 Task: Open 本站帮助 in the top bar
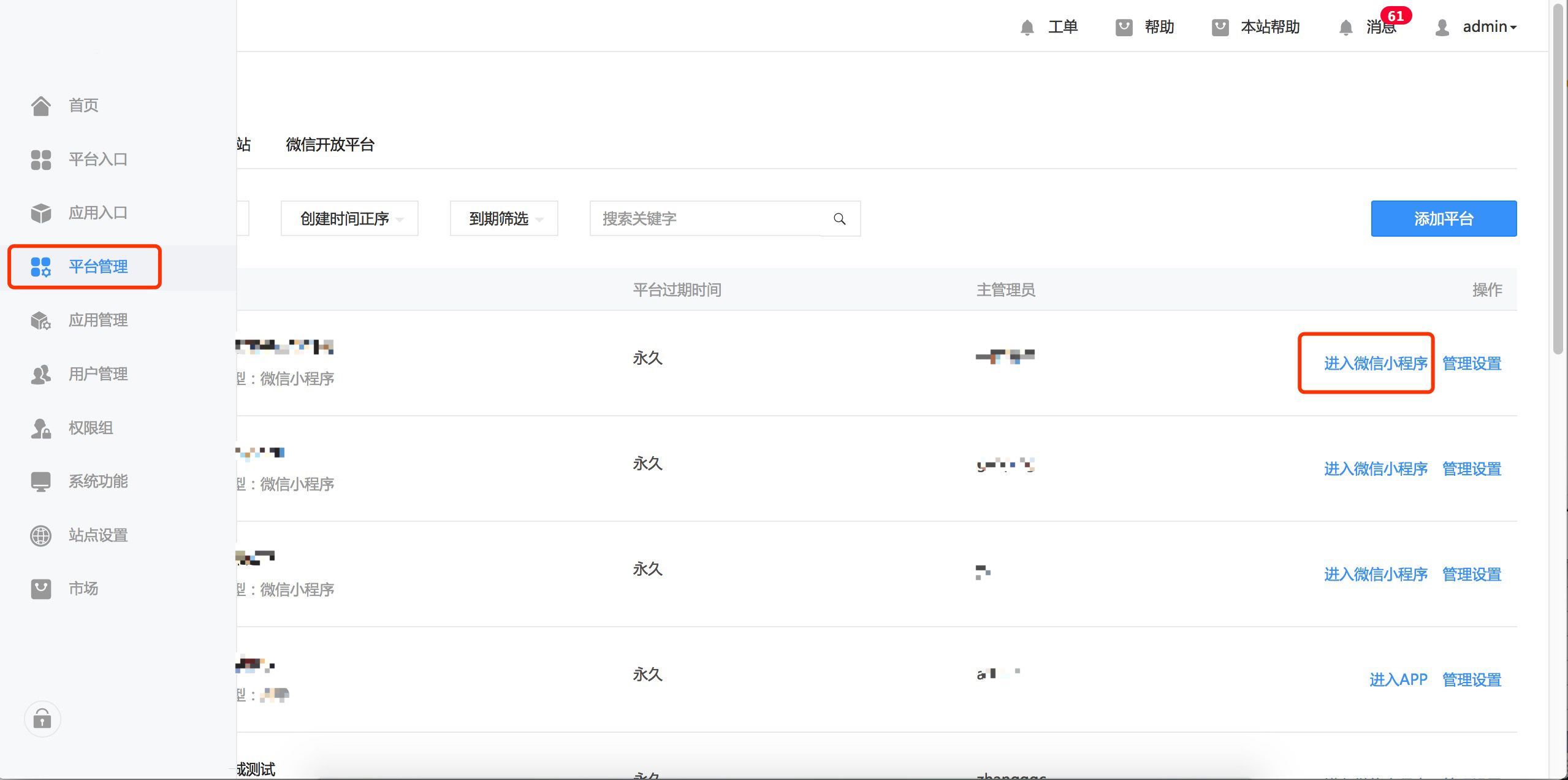(1270, 27)
